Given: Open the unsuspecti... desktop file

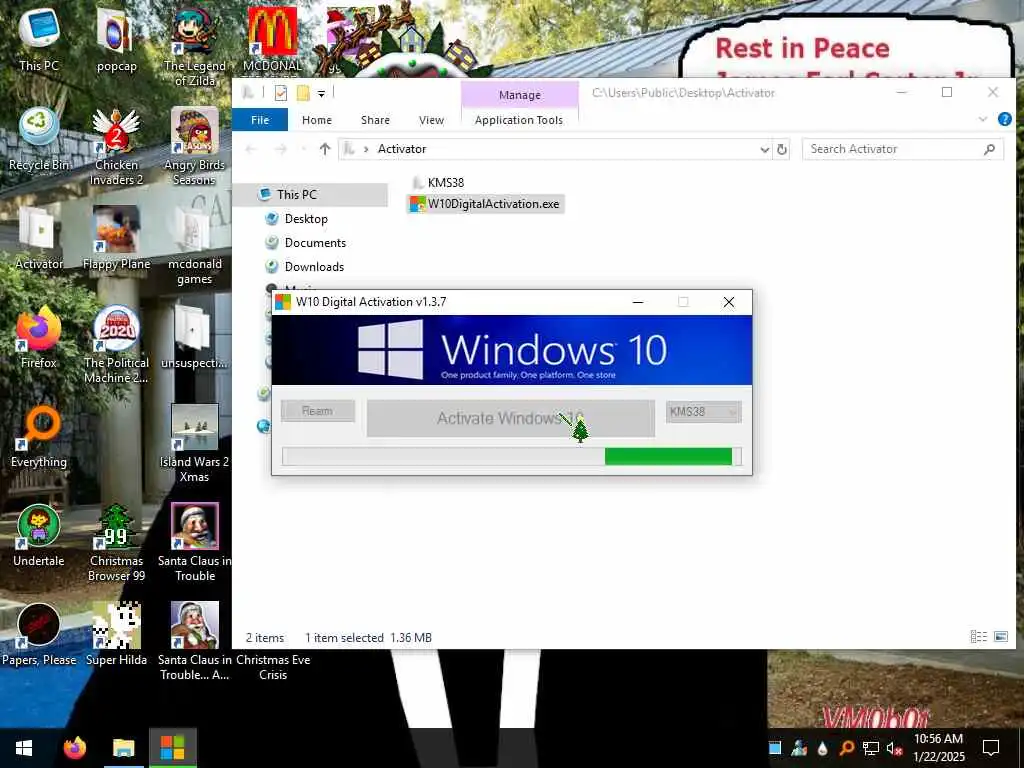Looking at the screenshot, I should point(195,338).
